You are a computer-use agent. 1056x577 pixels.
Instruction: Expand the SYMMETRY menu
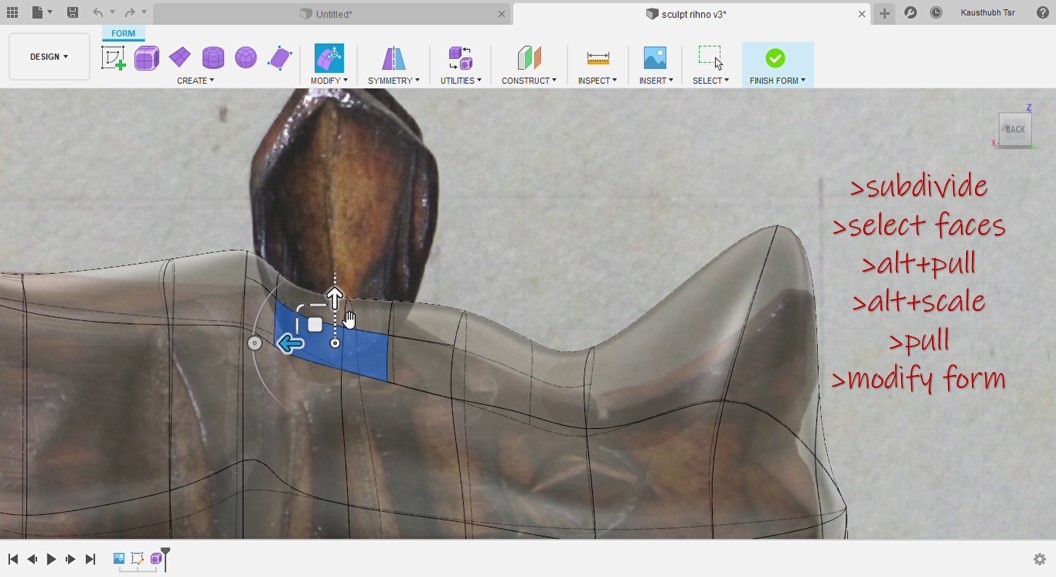coord(393,80)
